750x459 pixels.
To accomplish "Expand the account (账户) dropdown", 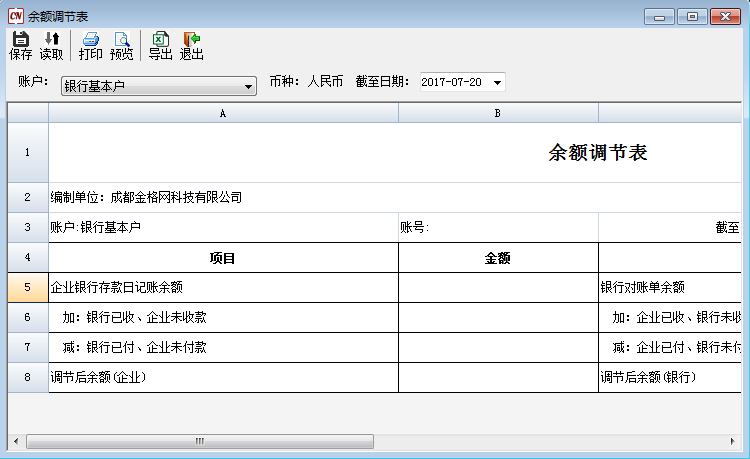I will 250,86.
